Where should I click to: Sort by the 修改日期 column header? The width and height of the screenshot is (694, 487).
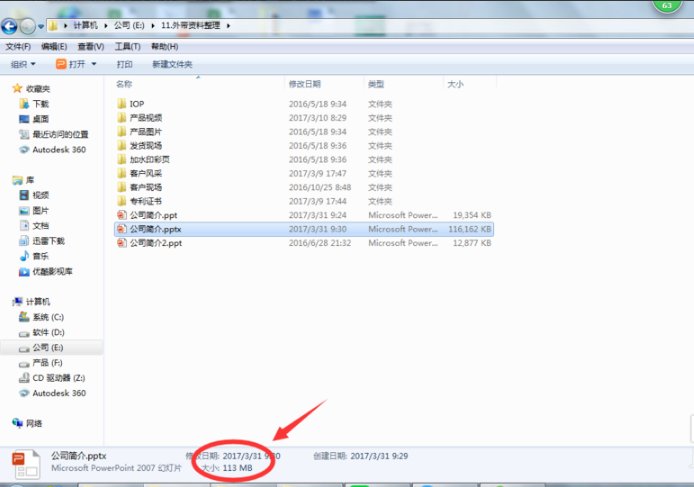coord(305,84)
